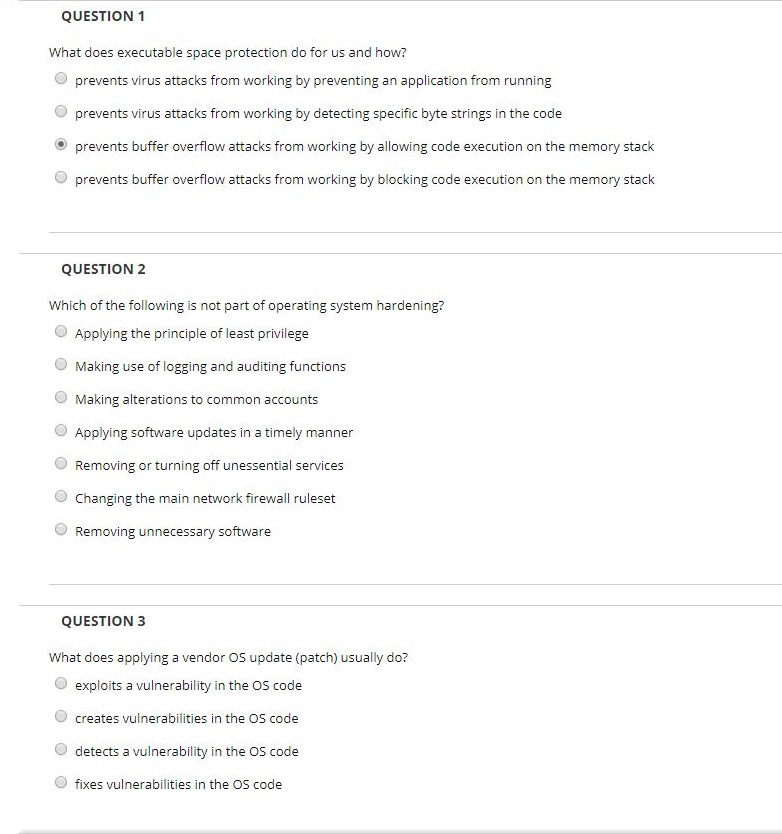Viewport: 782px width, 834px height.
Task: Select the already-marked 'allowing code execution' answer
Action: pos(61,145)
